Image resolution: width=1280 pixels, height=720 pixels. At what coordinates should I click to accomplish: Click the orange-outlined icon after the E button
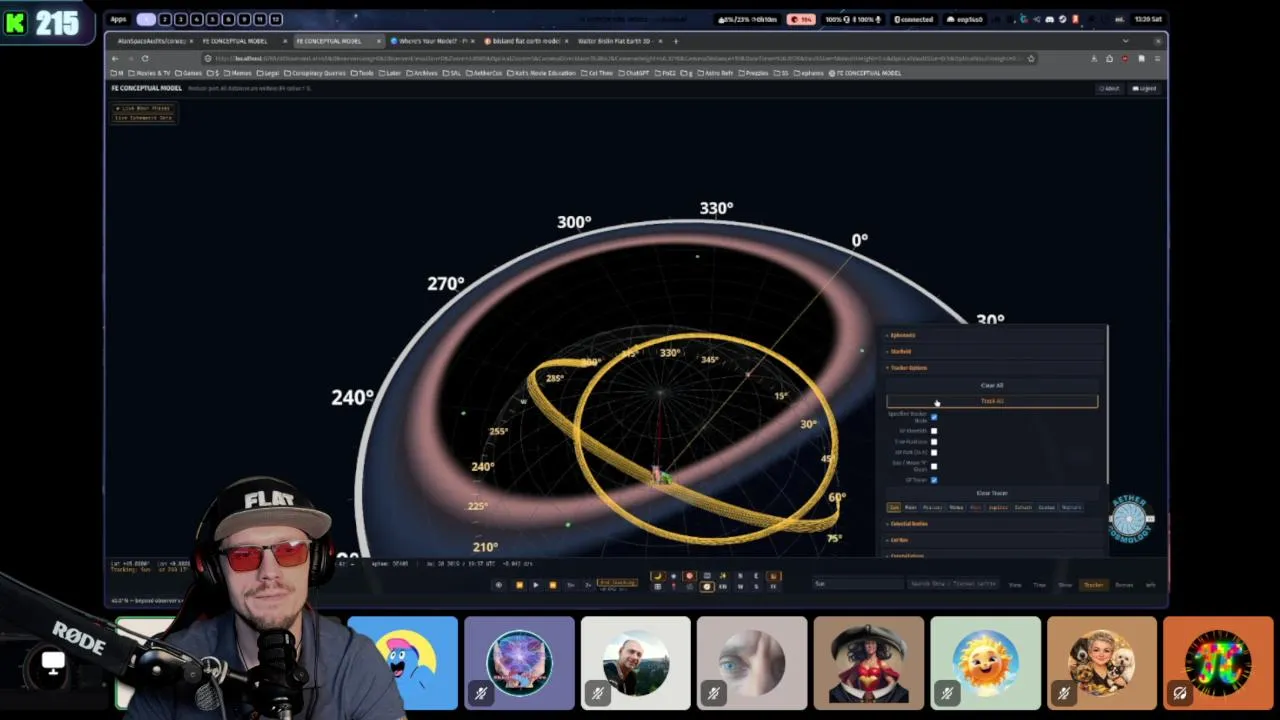(773, 576)
